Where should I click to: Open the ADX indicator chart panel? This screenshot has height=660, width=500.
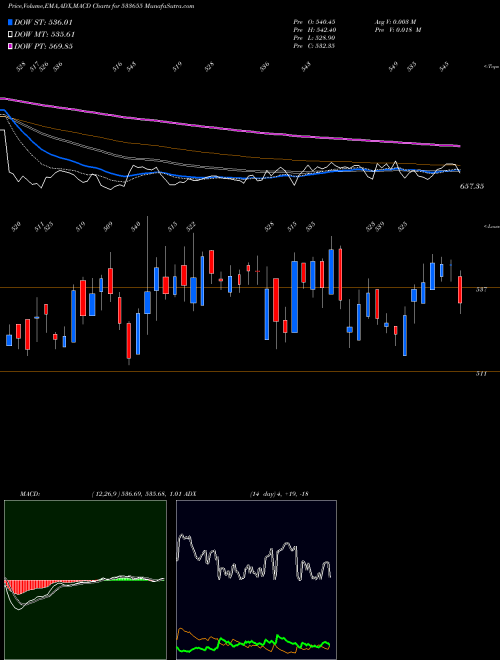(x=256, y=580)
